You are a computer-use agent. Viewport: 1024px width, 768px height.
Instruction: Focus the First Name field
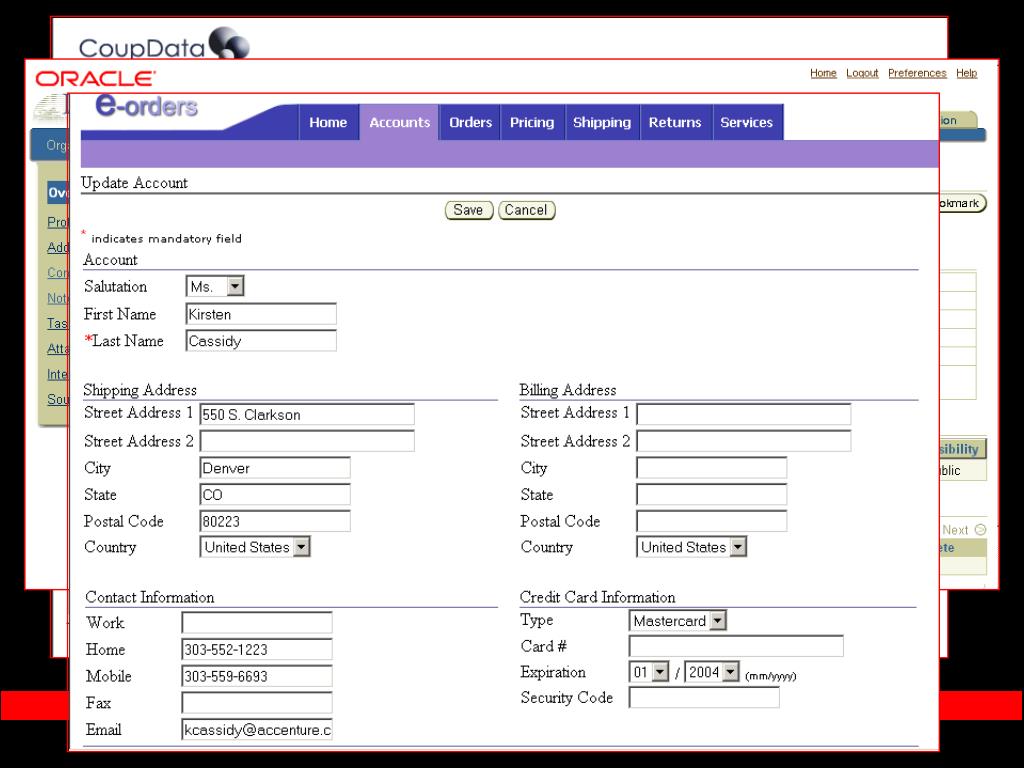[261, 314]
